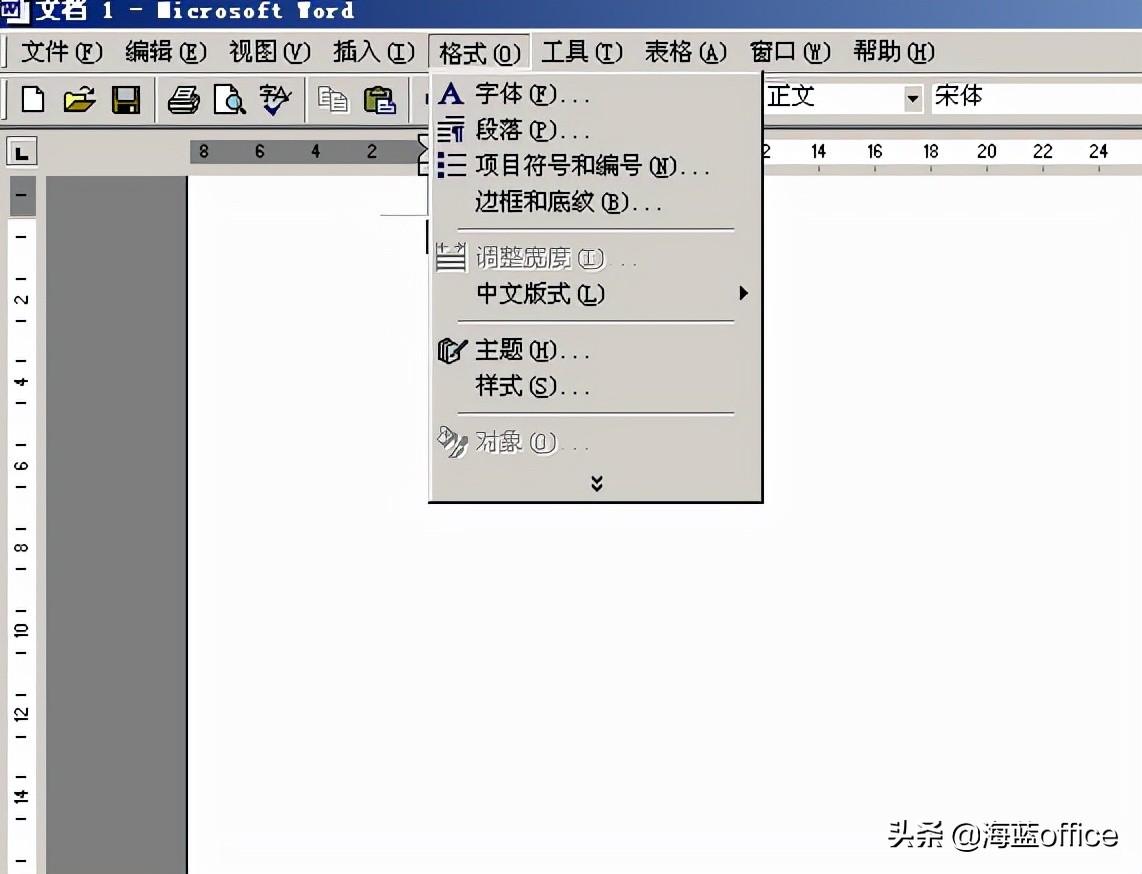
Task: Select 边框和底纹(B)... menu entry
Action: (596, 202)
